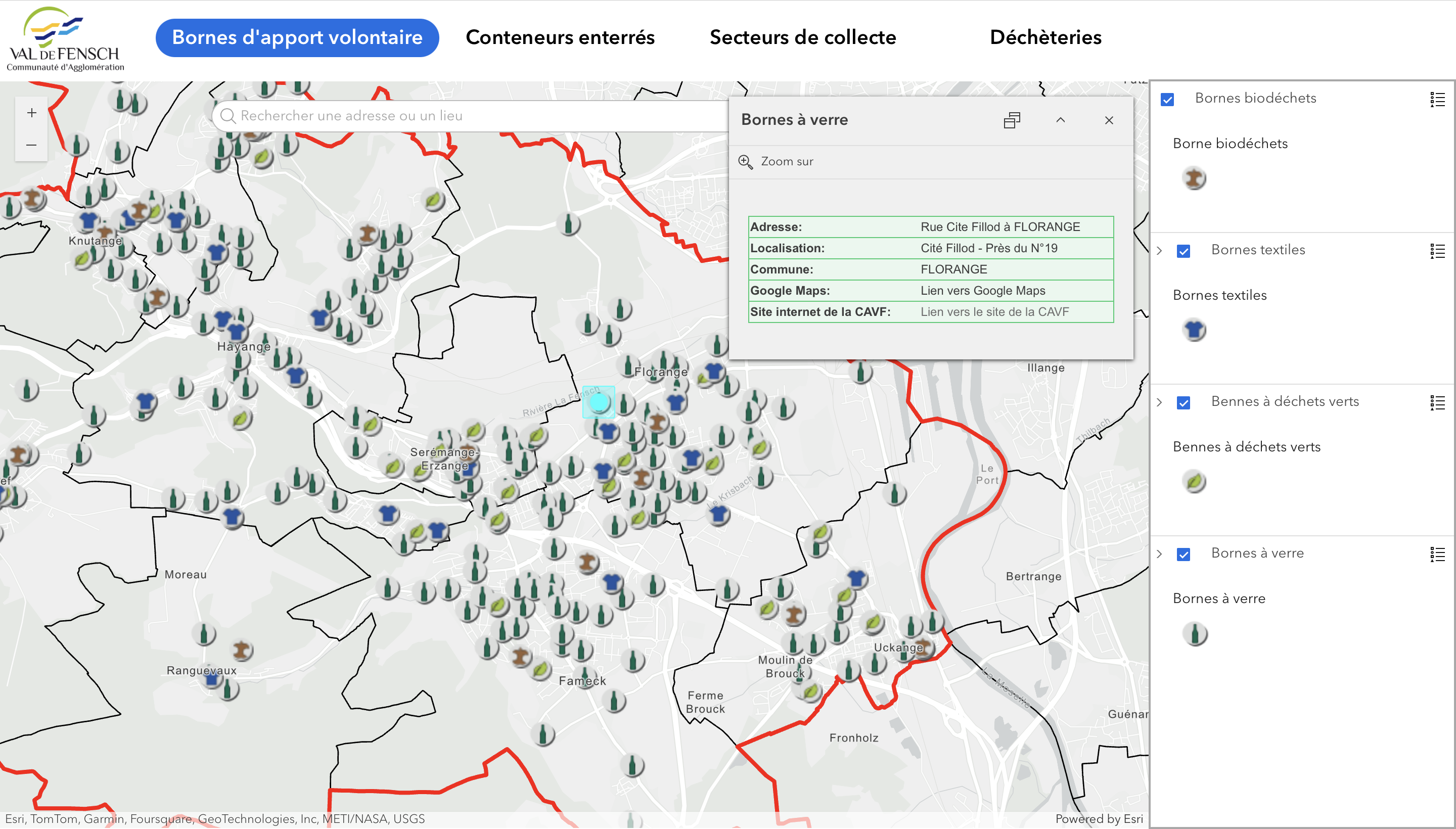Viewport: 1456px width, 829px height.
Task: Uncheck the Bornes biodéchets layer
Action: coord(1167,100)
